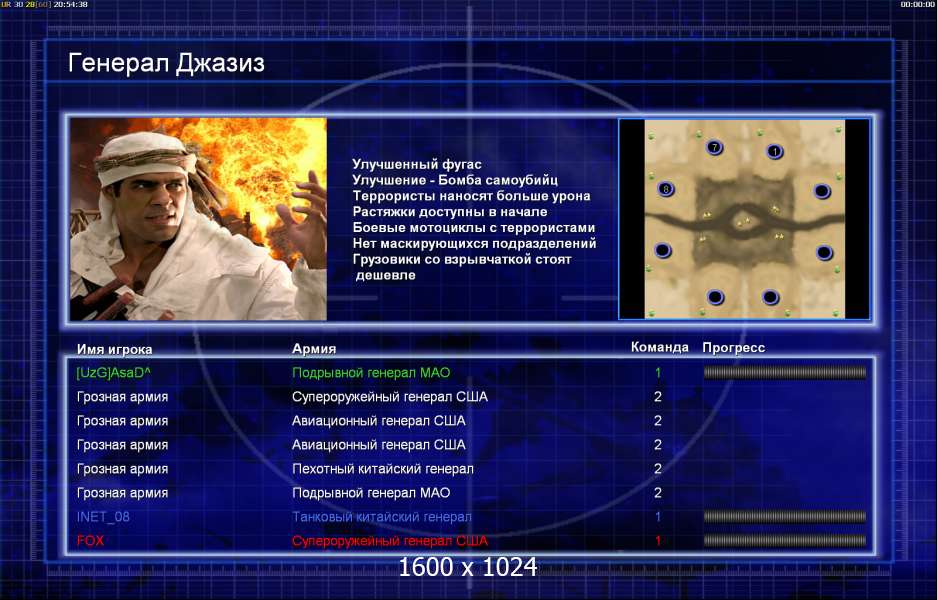Click "Боевые мотоциклы с террористами" line
Viewport: 937px width, 600px height.
[474, 228]
